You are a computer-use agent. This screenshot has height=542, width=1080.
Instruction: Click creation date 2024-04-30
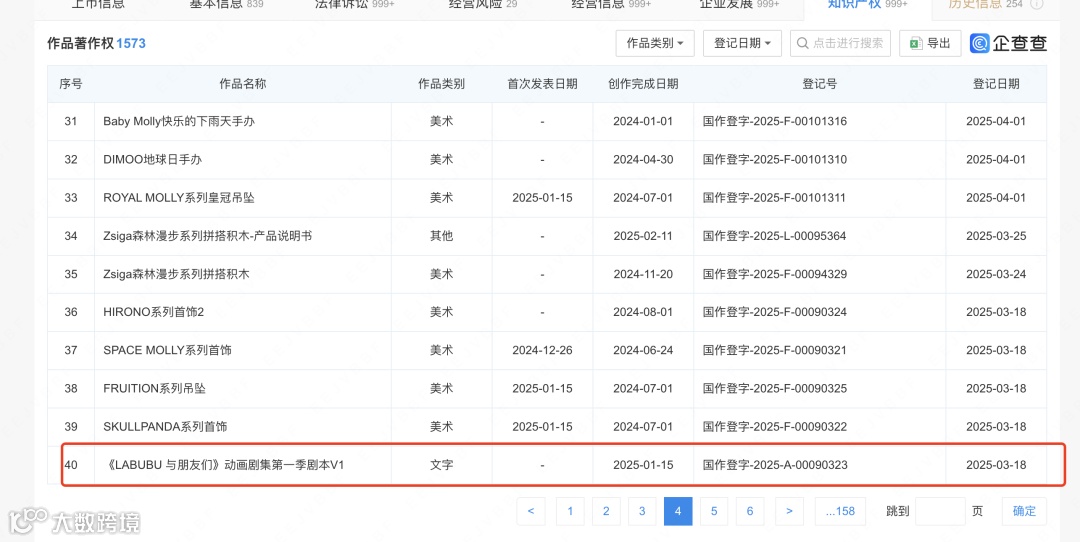click(643, 159)
